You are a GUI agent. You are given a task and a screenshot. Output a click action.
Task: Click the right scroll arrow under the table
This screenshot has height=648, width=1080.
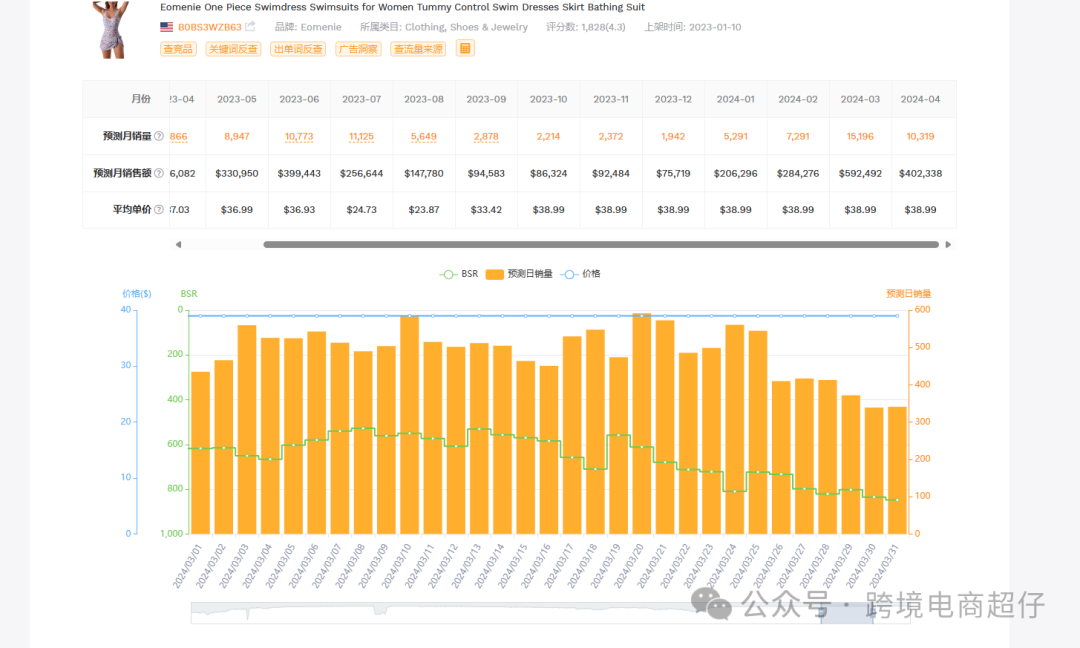[x=948, y=244]
